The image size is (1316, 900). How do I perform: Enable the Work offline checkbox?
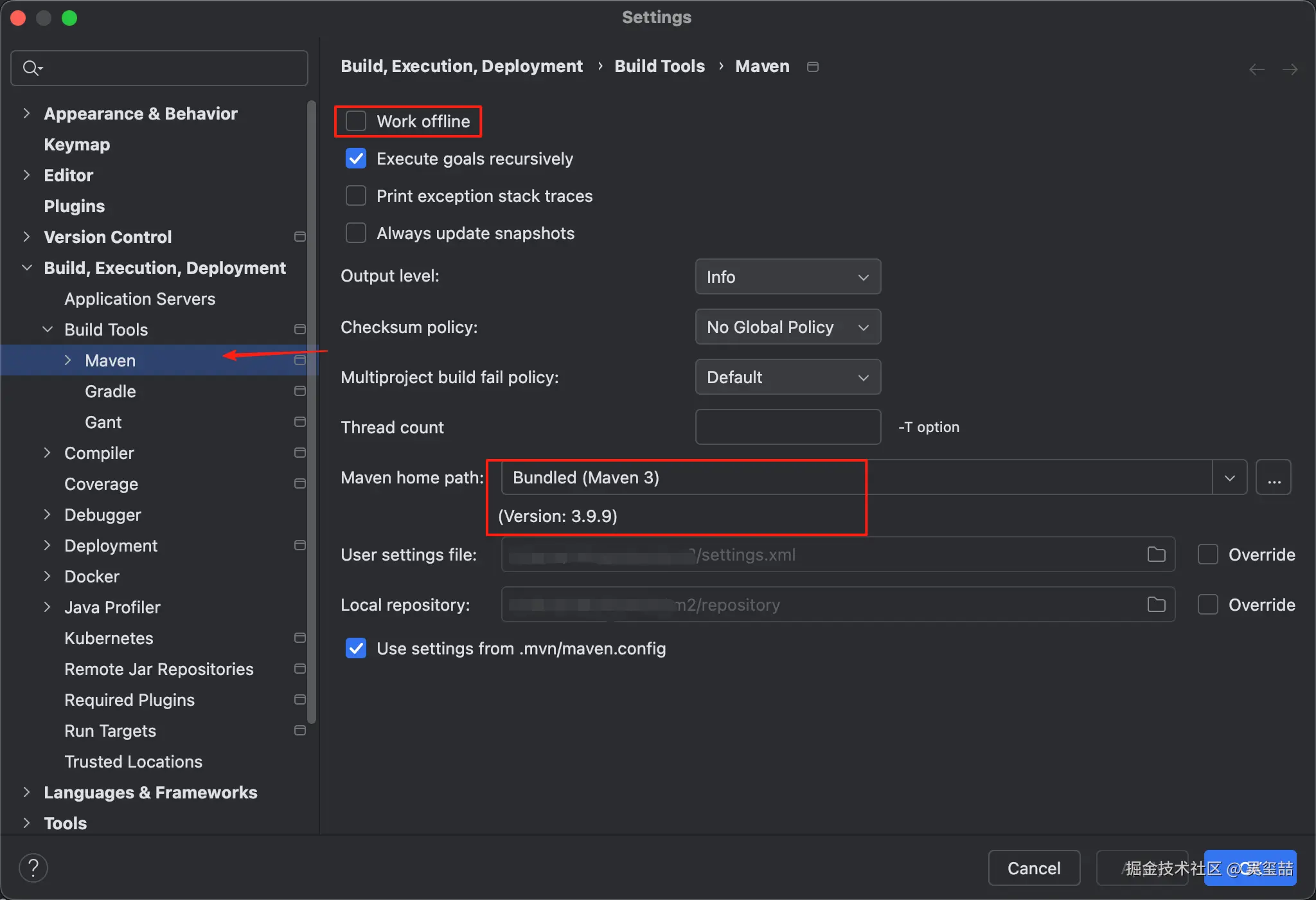tap(356, 121)
